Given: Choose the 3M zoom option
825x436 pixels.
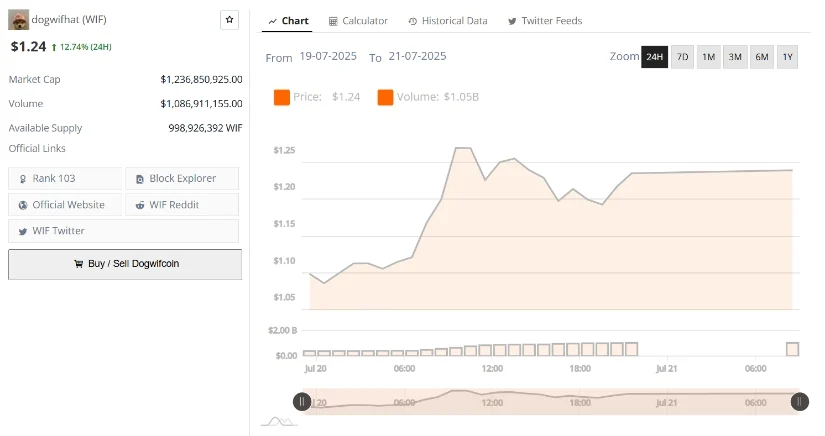Looking at the screenshot, I should click(x=735, y=57).
